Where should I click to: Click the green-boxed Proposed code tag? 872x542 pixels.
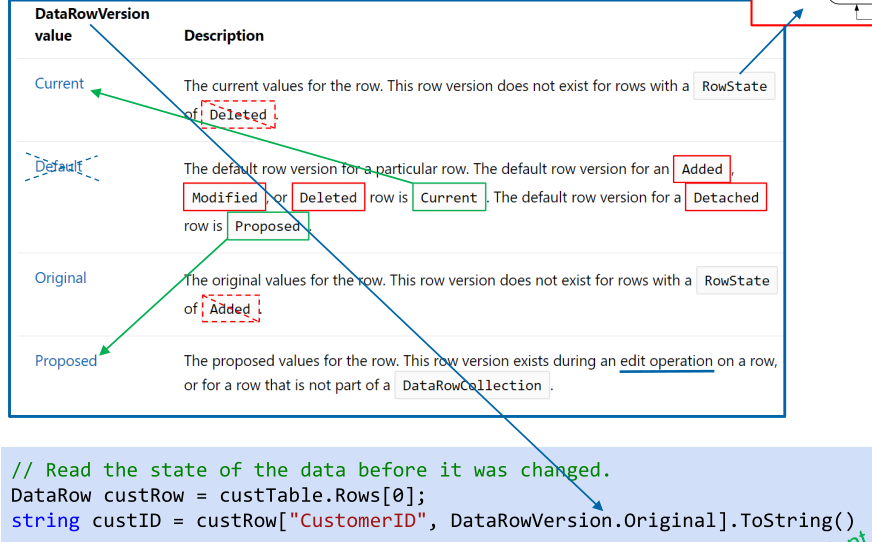(x=267, y=226)
